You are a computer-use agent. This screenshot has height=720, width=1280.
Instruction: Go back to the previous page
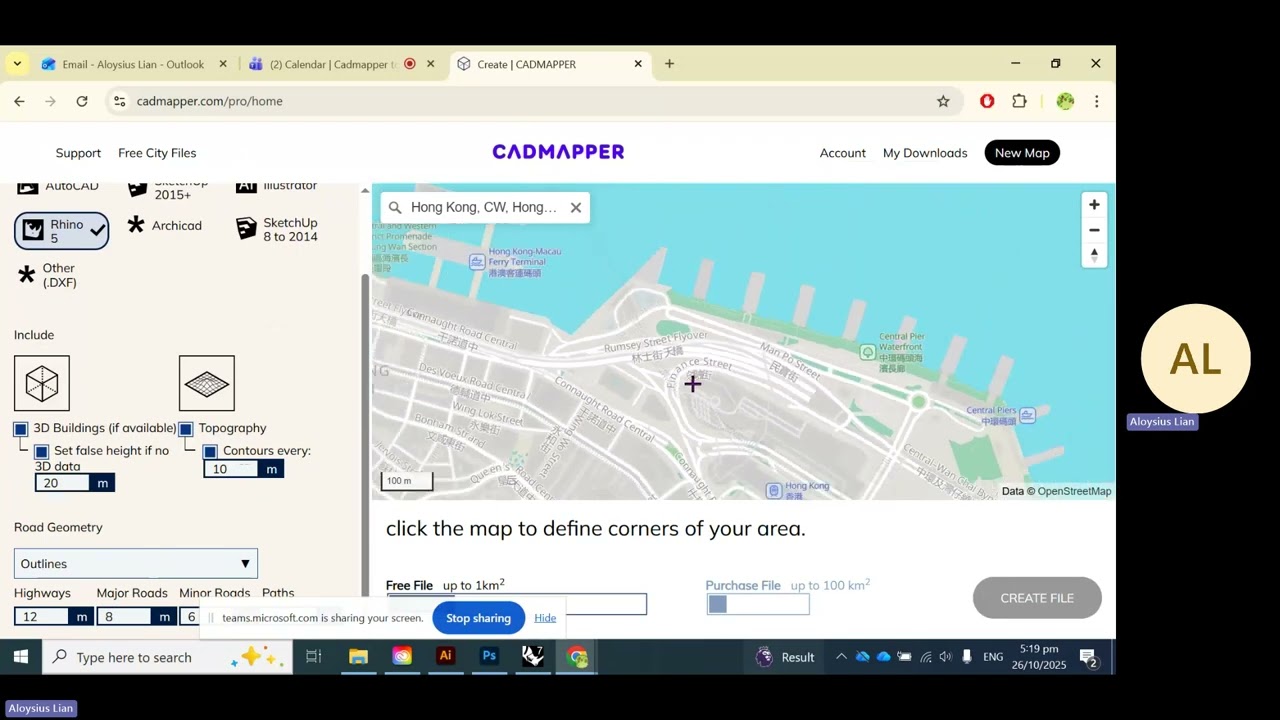[x=19, y=101]
